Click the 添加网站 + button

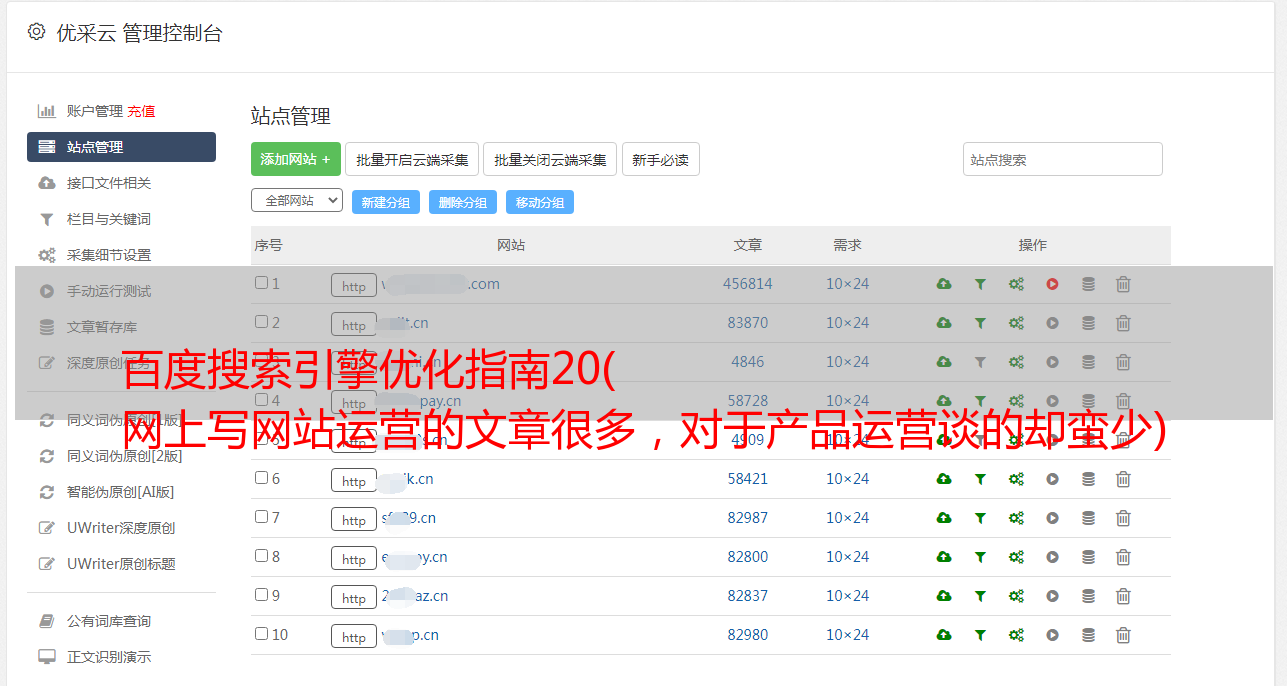[295, 159]
